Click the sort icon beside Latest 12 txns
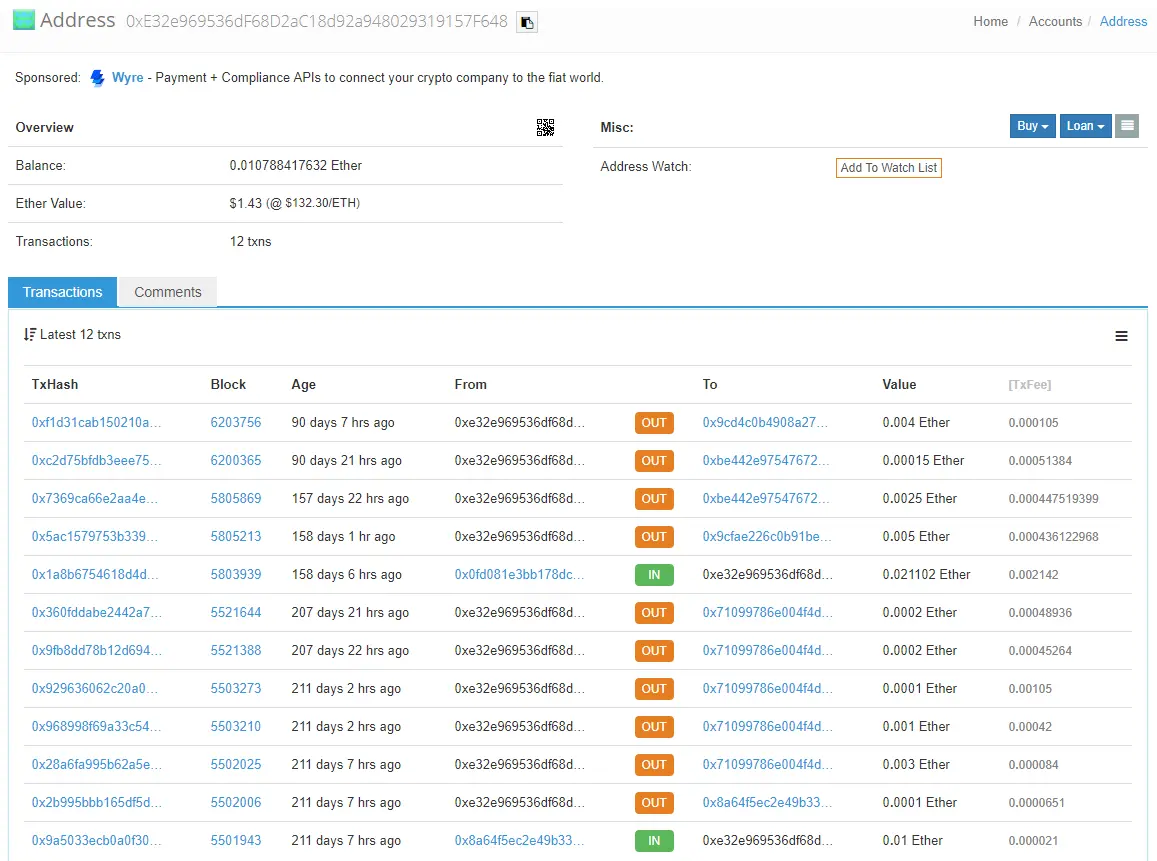The image size is (1157, 861). (30, 335)
